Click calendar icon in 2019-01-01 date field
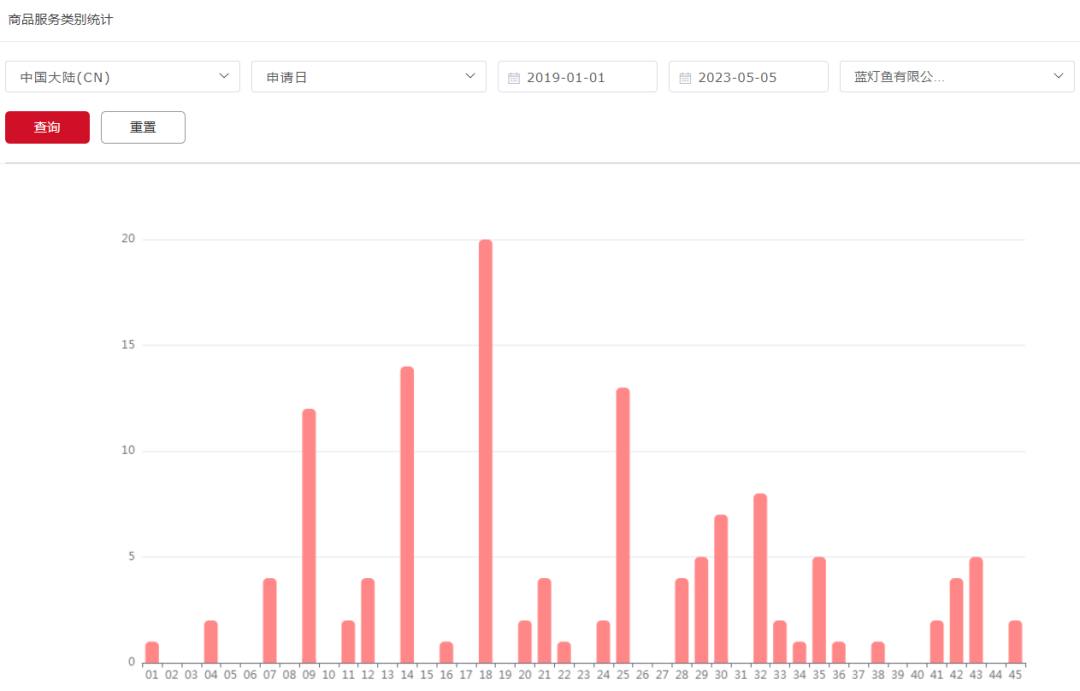This screenshot has width=1080, height=691. tap(514, 78)
